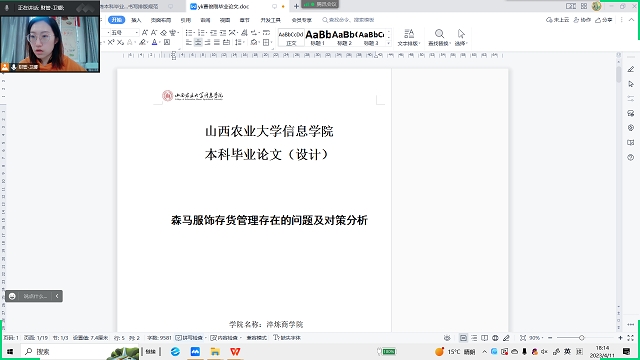Apply subscript formatting
Viewport: 640px width, 360px height.
(x=120, y=42)
